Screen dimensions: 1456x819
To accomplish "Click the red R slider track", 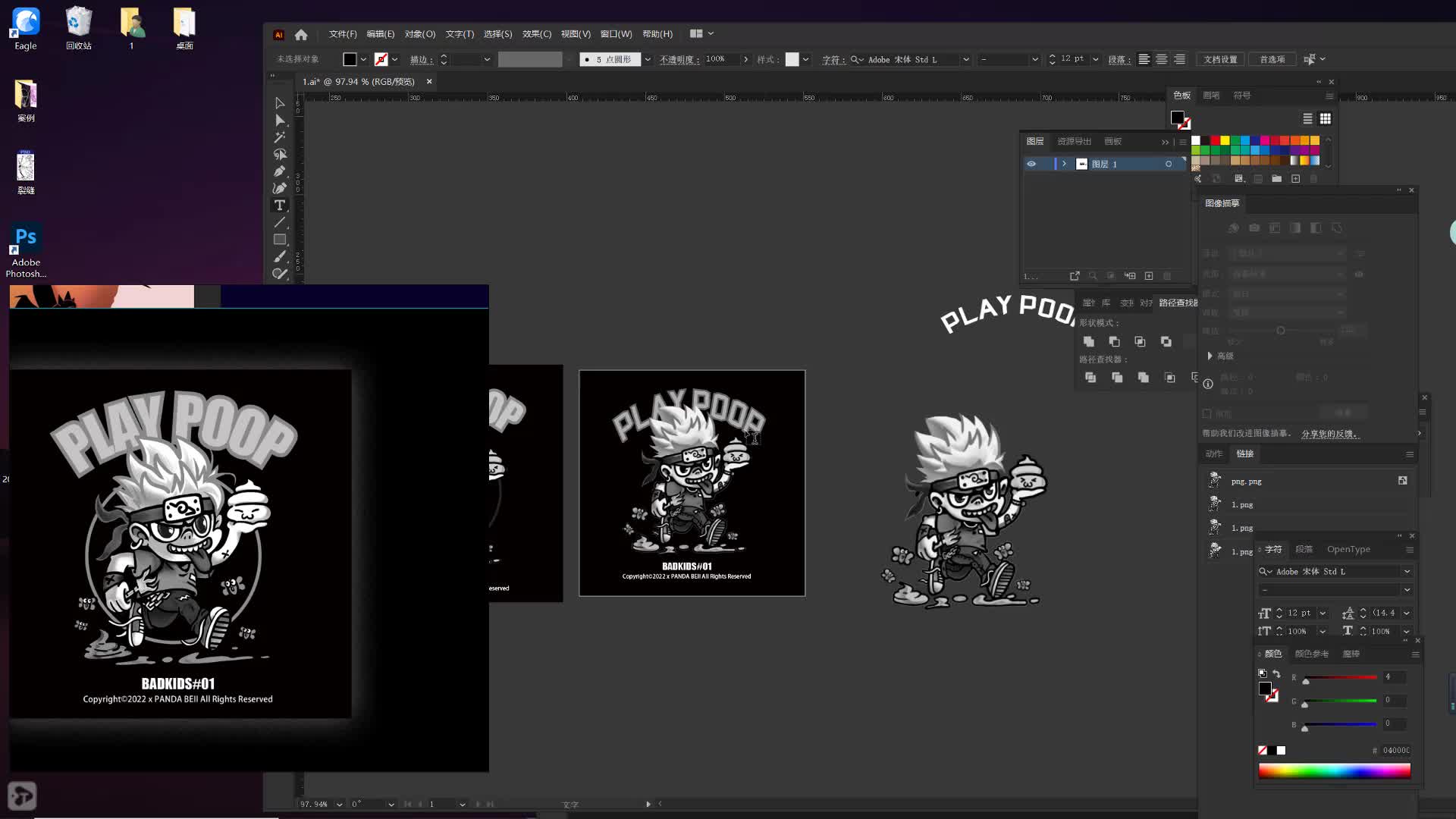I will pyautogui.click(x=1340, y=678).
